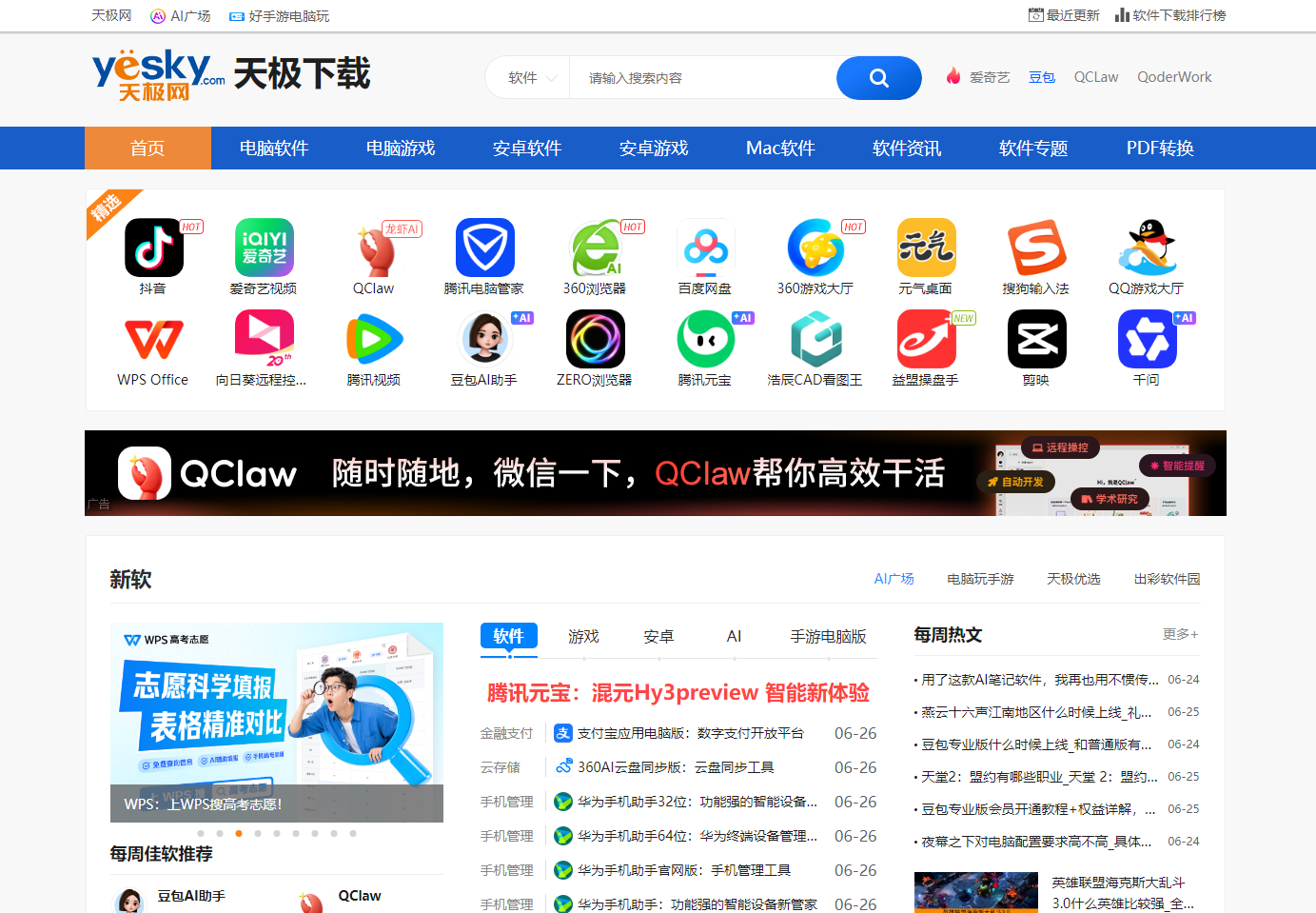Image resolution: width=1316 pixels, height=913 pixels.
Task: Switch to the 安卓 tab
Action: [x=658, y=636]
